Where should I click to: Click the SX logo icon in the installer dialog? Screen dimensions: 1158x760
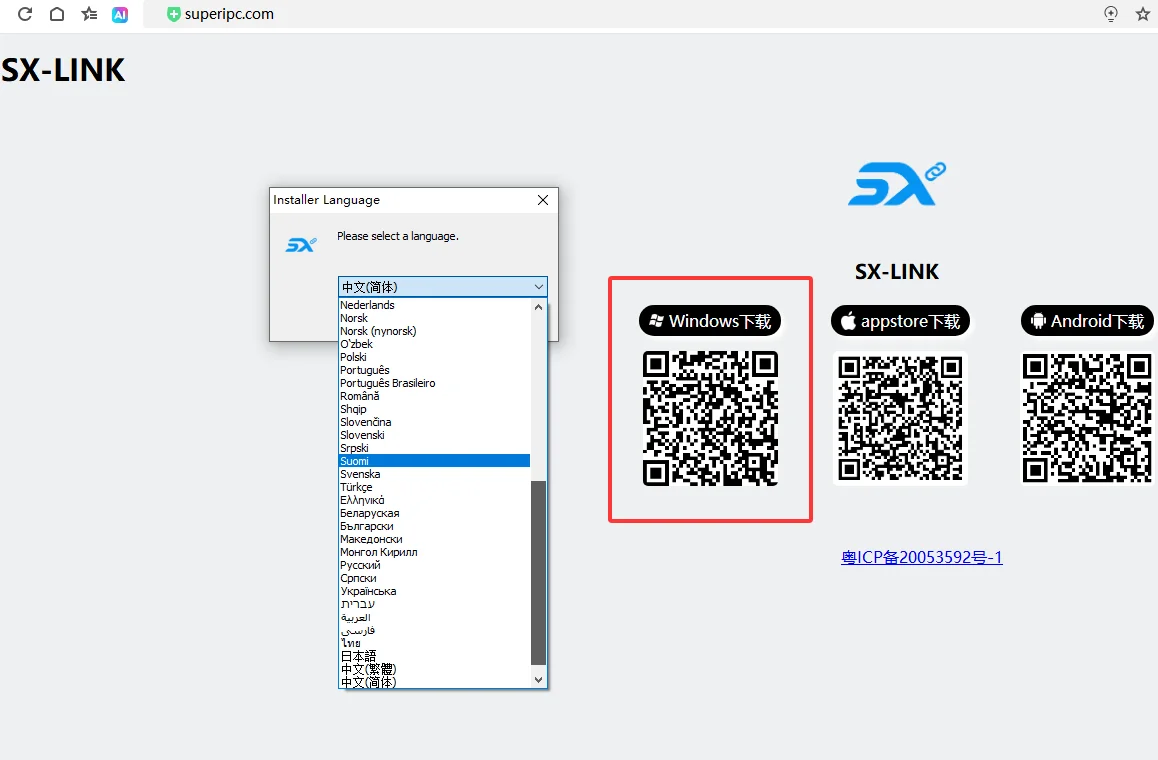tap(301, 244)
